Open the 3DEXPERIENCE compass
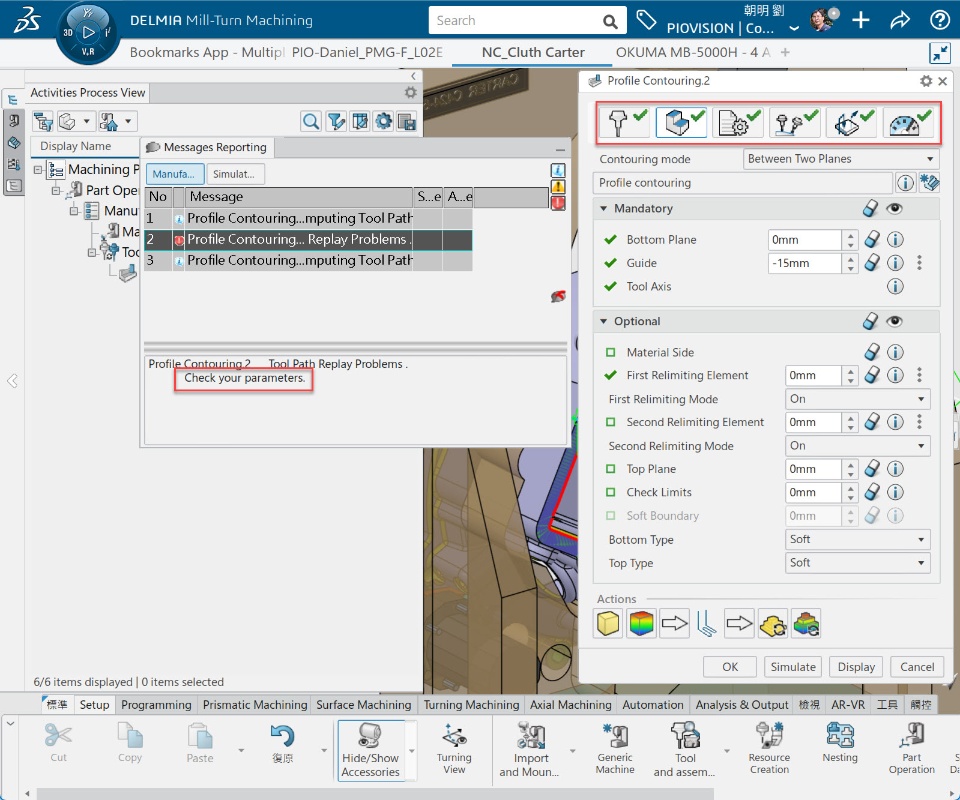The width and height of the screenshot is (960, 800). (x=88, y=32)
